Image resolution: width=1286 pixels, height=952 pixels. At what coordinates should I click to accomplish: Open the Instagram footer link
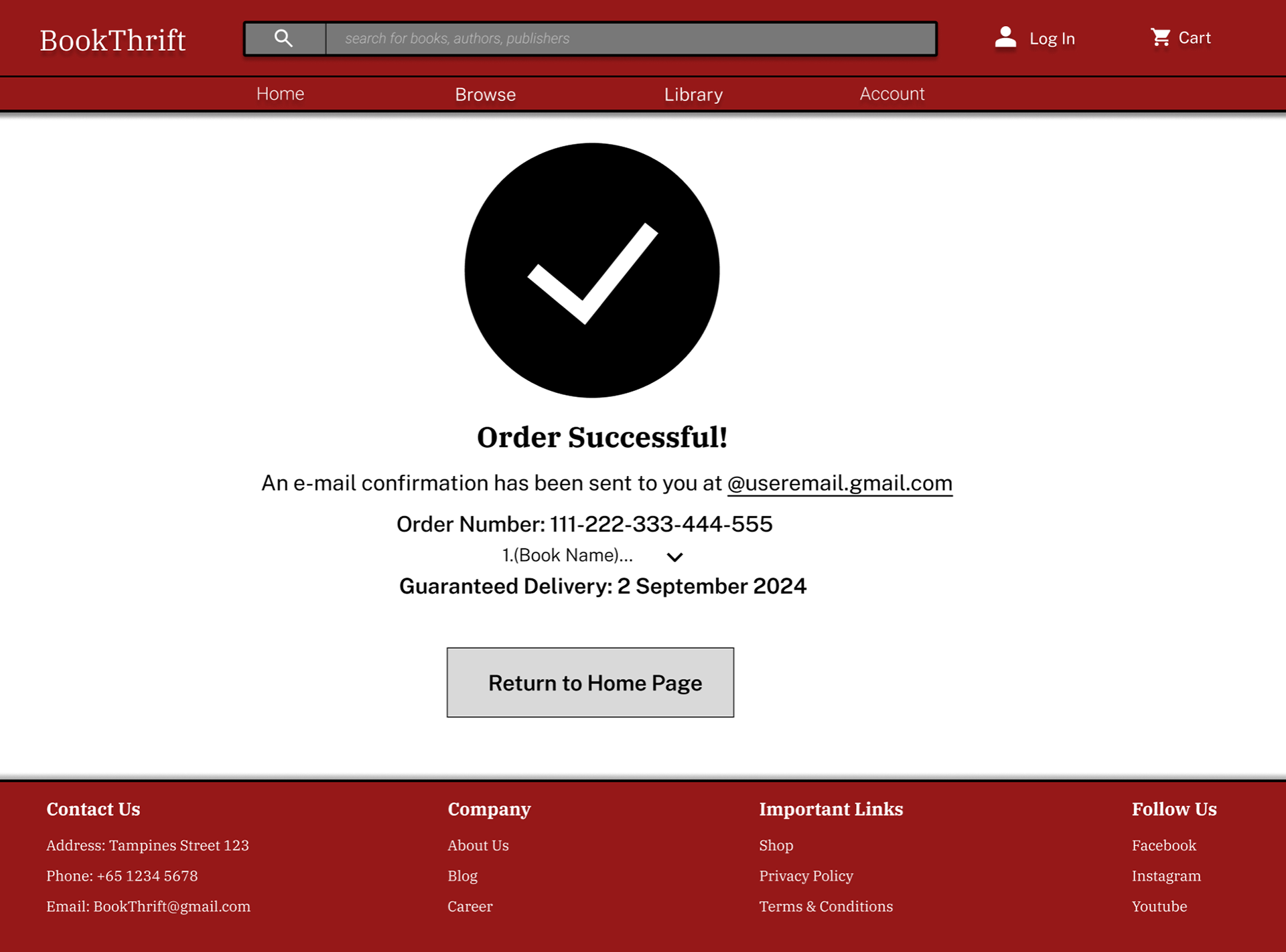click(x=1166, y=876)
